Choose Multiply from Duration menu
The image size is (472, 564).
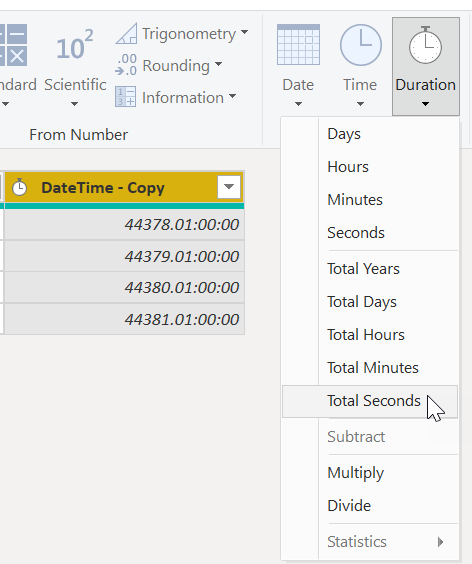pos(370,473)
